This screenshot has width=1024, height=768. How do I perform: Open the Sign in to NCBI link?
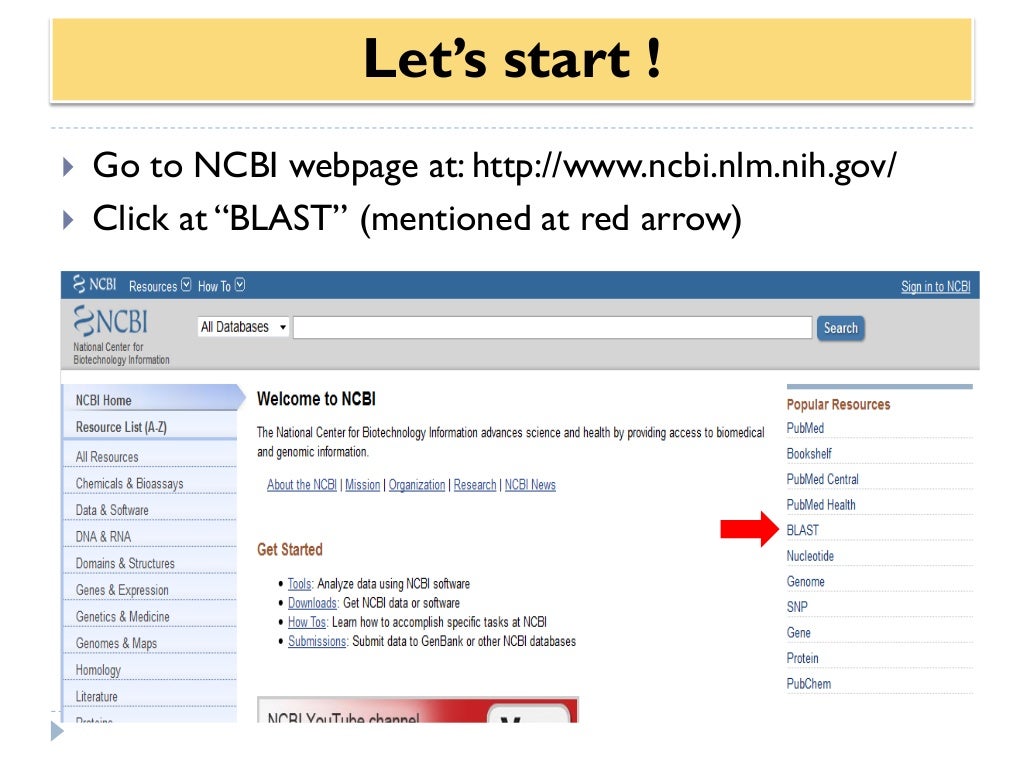click(x=935, y=287)
